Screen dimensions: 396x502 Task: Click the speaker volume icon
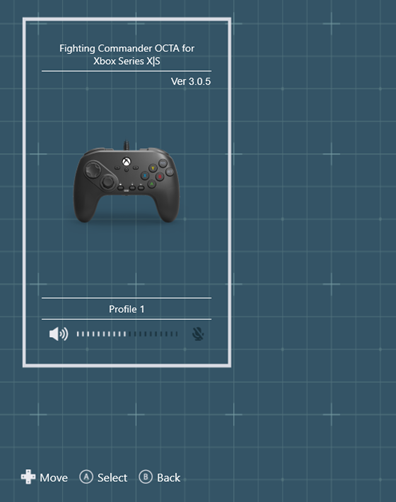[x=59, y=334]
